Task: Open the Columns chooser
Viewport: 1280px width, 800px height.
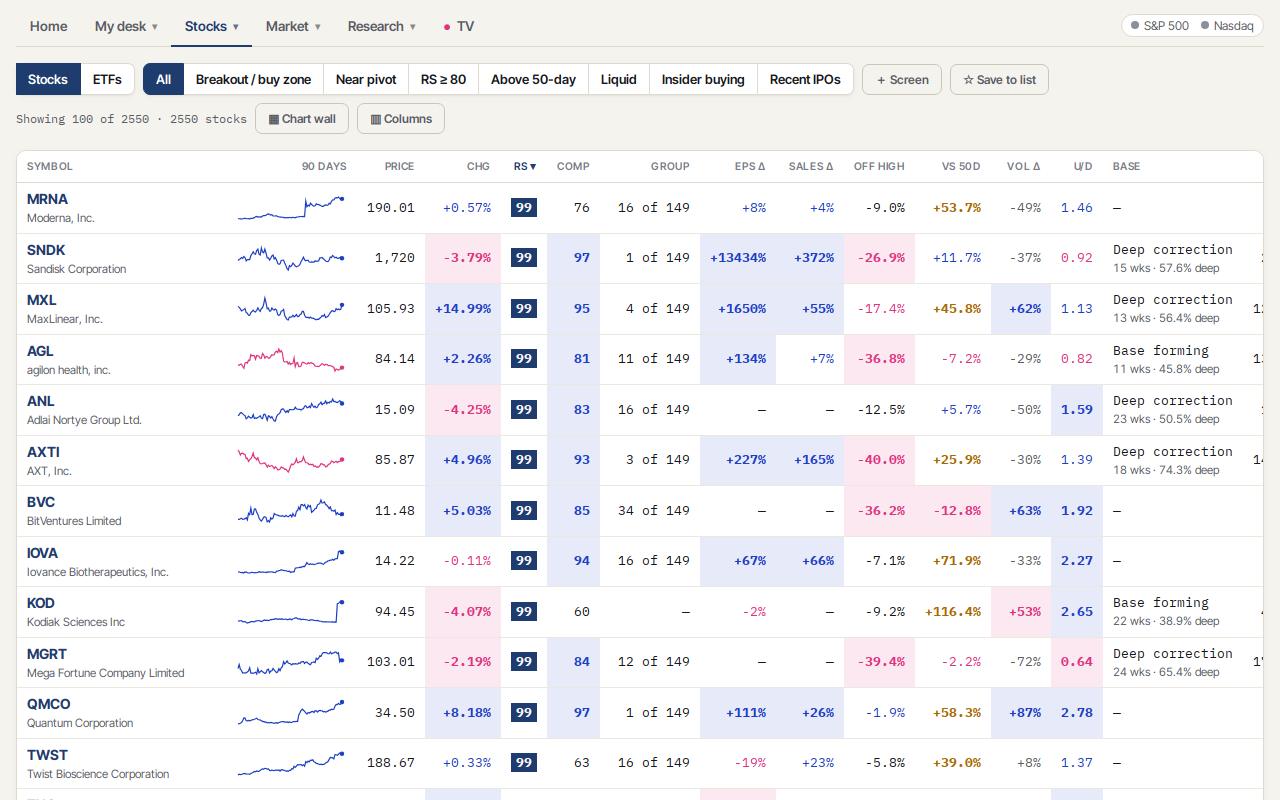Action: (x=401, y=119)
